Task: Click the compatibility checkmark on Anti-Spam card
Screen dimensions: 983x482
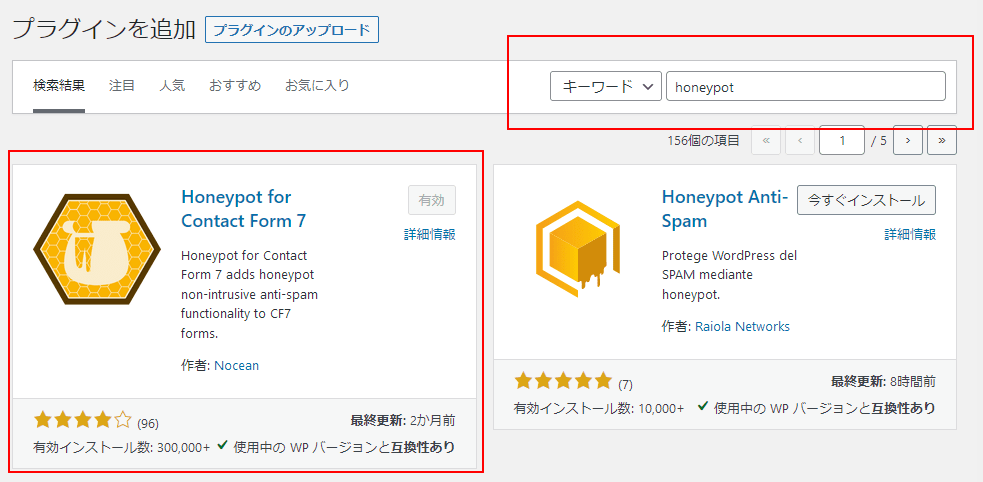Action: 703,407
